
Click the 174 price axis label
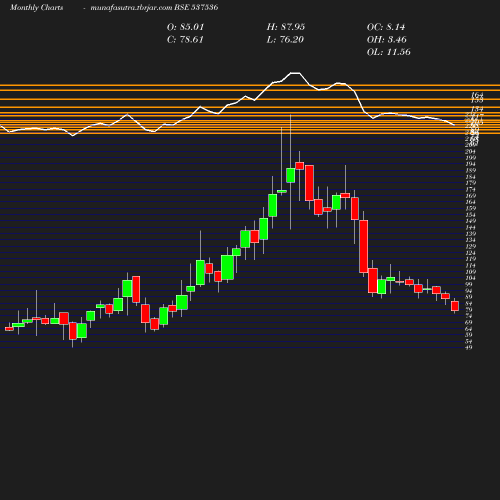[x=470, y=189]
